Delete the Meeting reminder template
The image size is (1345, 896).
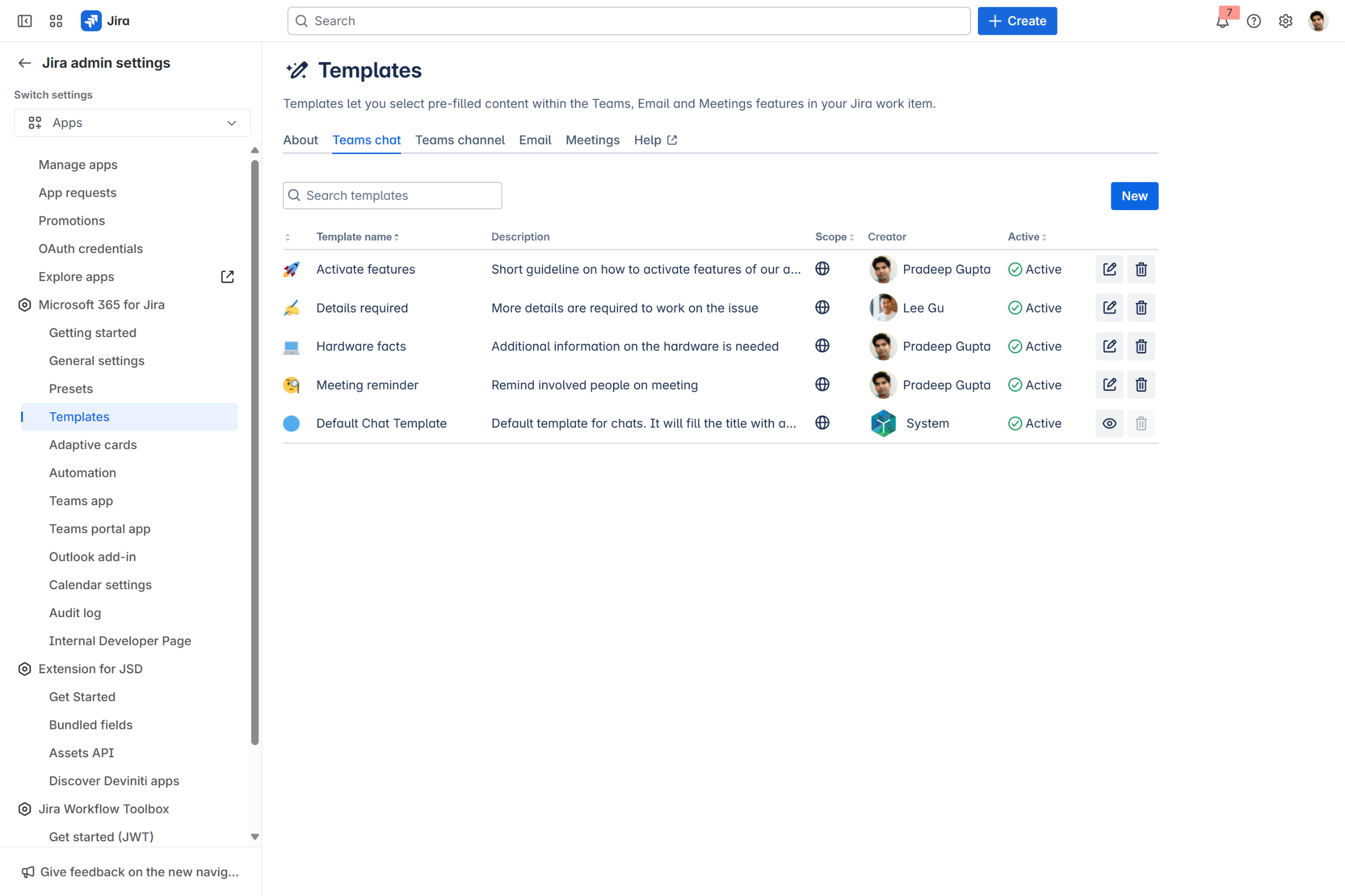point(1141,385)
